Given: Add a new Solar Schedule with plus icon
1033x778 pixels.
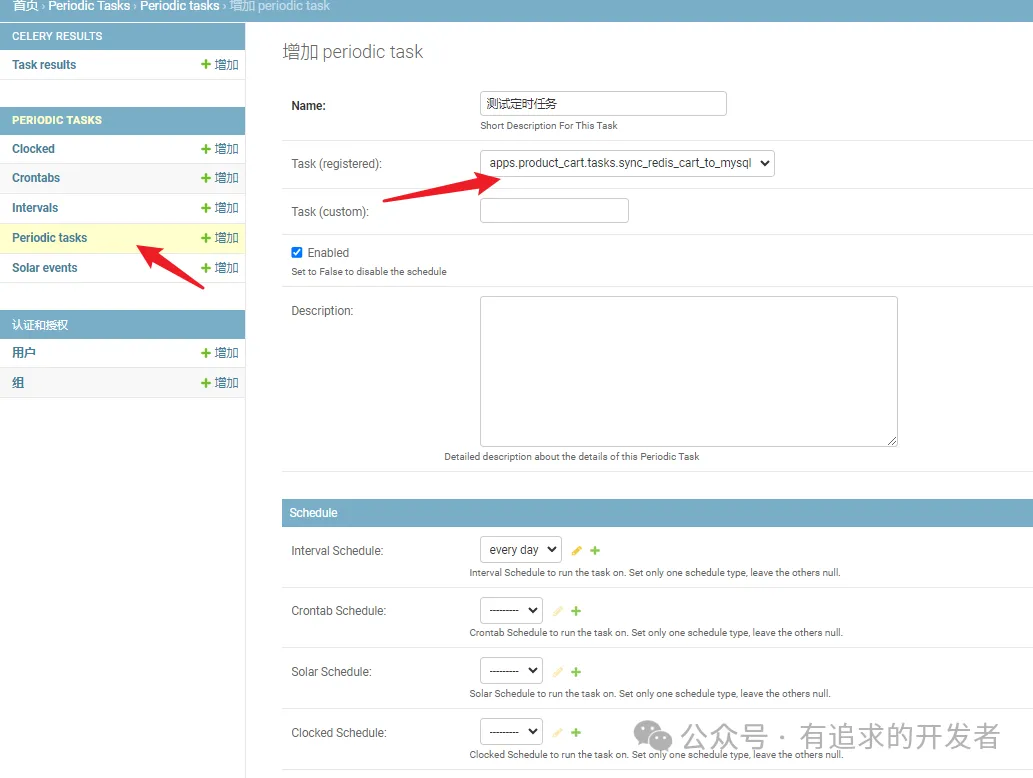Looking at the screenshot, I should [576, 672].
